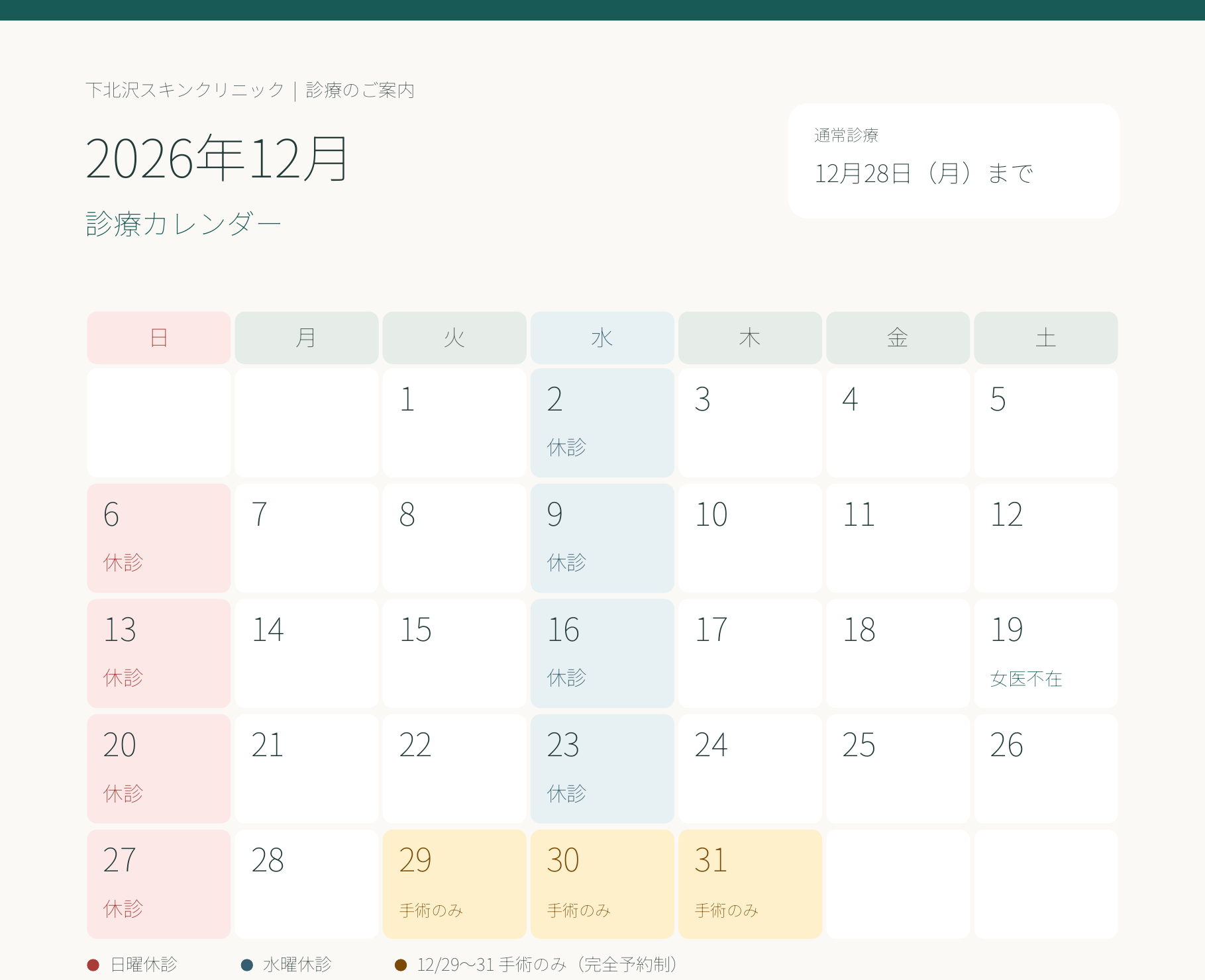Select the surgery-only cell dated 30
Image resolution: width=1205 pixels, height=980 pixels.
click(x=602, y=884)
